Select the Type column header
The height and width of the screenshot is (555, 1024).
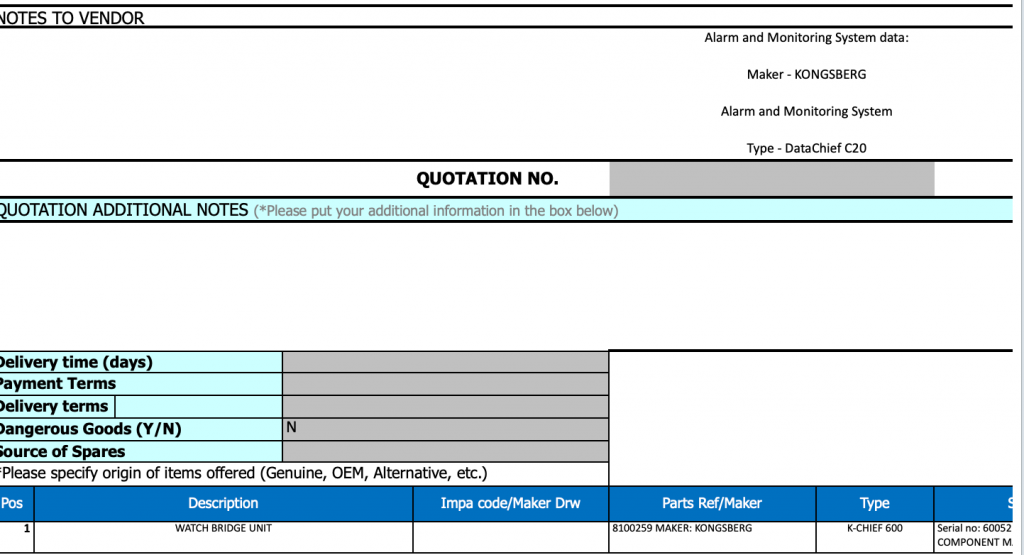[x=874, y=503]
